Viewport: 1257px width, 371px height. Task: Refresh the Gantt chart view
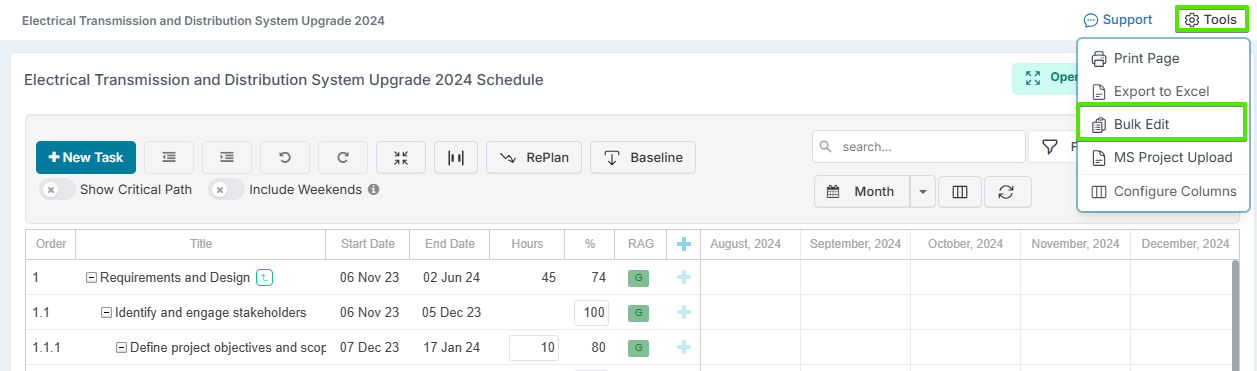pos(1007,191)
